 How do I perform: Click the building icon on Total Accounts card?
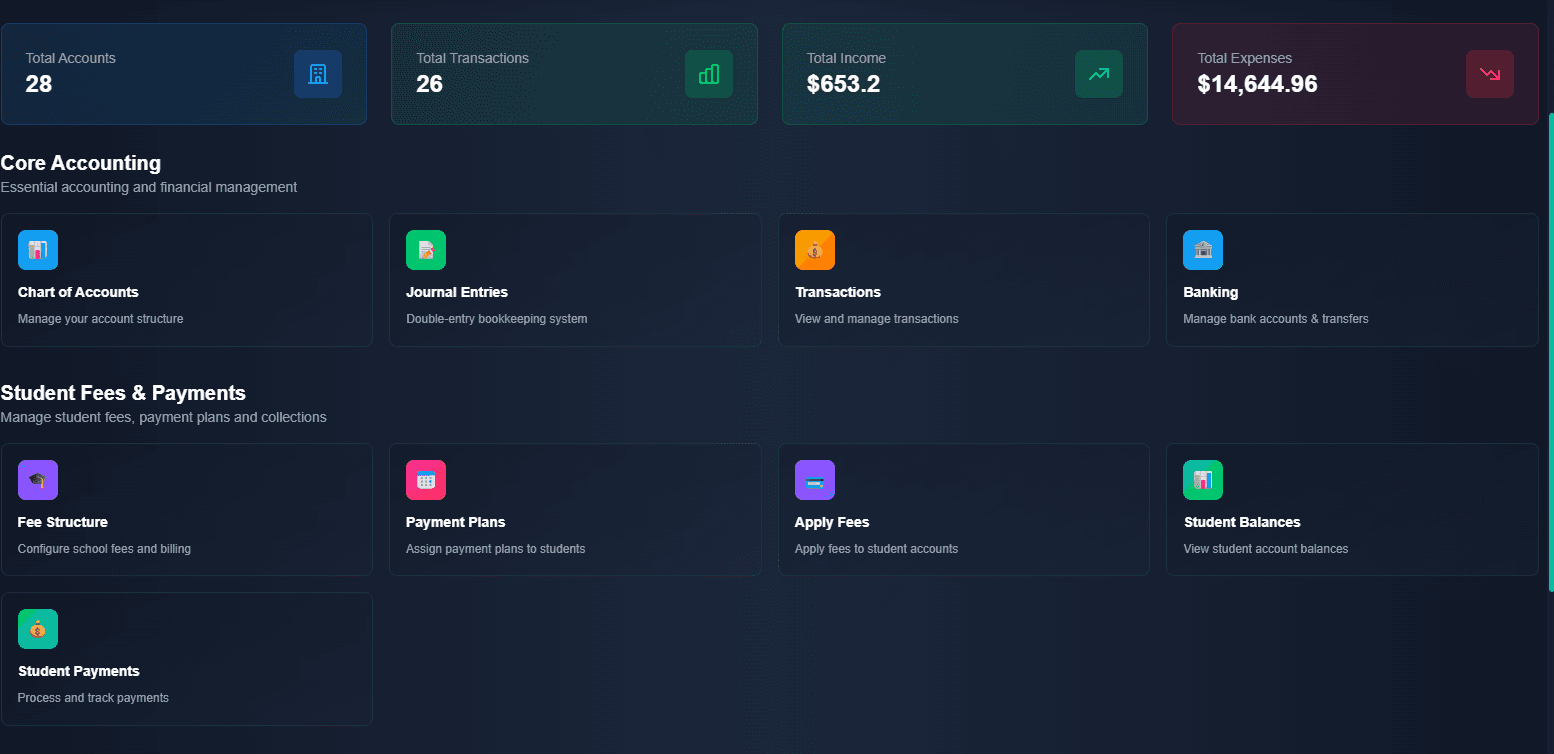point(318,74)
